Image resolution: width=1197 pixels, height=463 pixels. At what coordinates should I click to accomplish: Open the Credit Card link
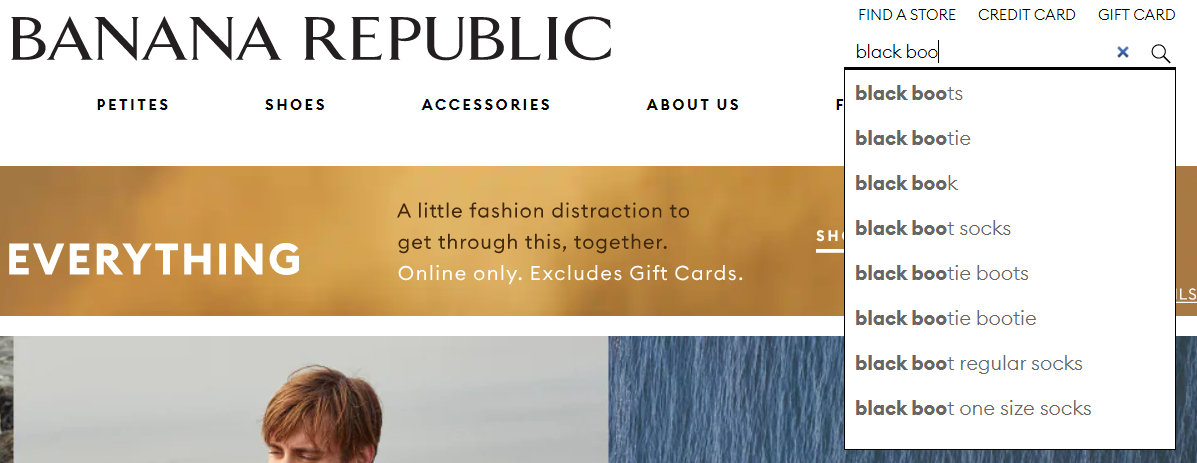click(x=1027, y=14)
